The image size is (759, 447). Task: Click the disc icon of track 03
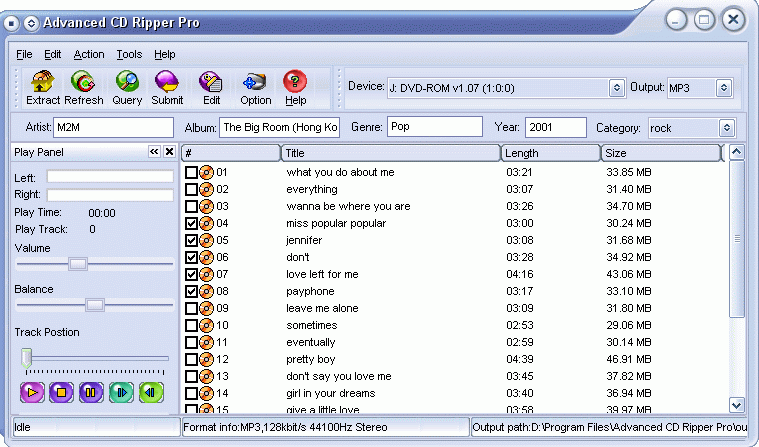pos(206,206)
